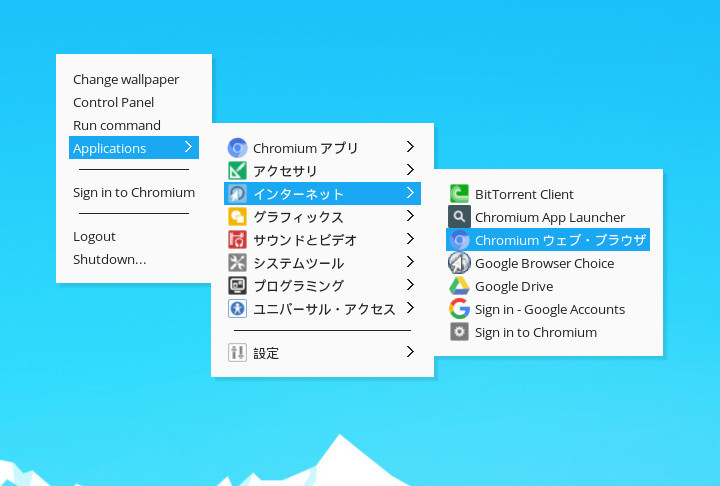Launch Chromium App Launcher by its label

(550, 217)
